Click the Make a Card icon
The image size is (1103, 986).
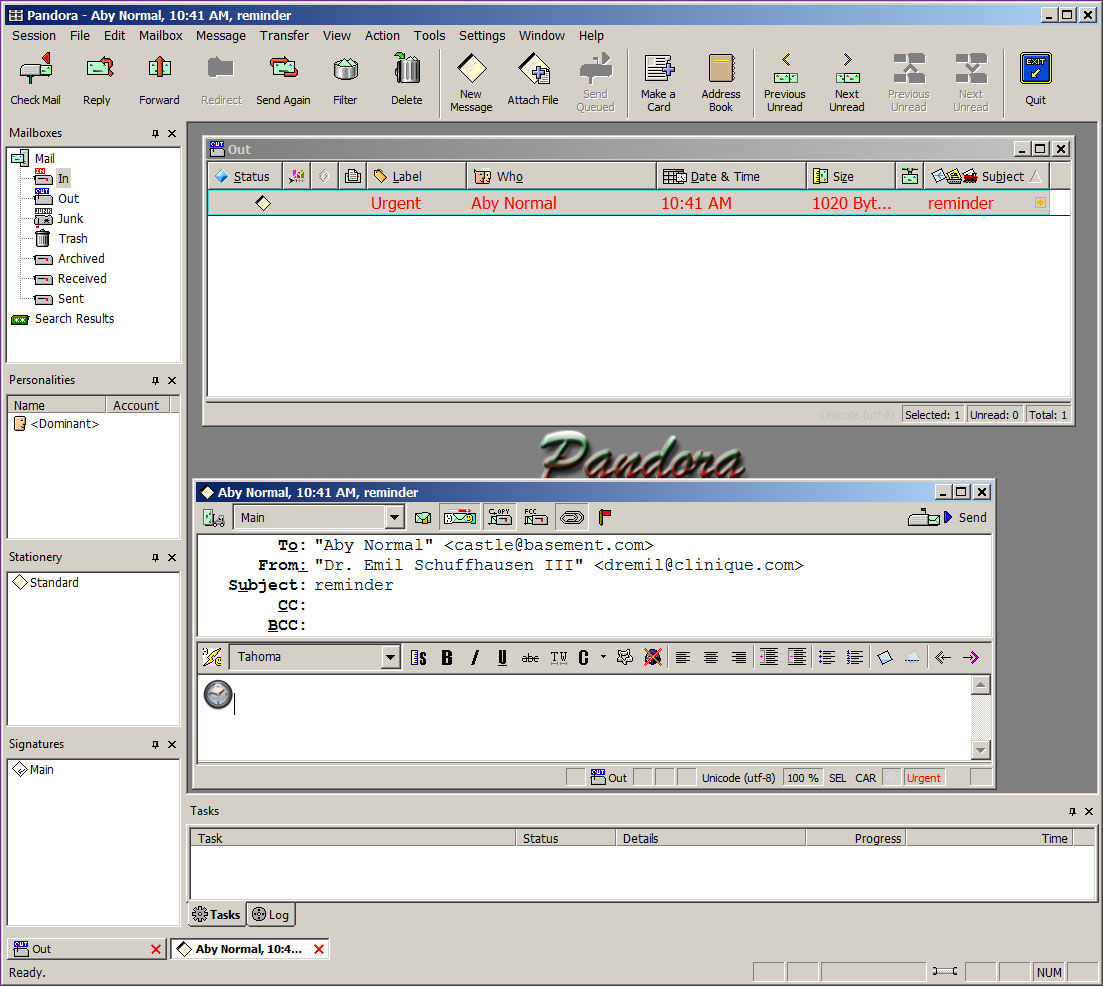tap(658, 80)
